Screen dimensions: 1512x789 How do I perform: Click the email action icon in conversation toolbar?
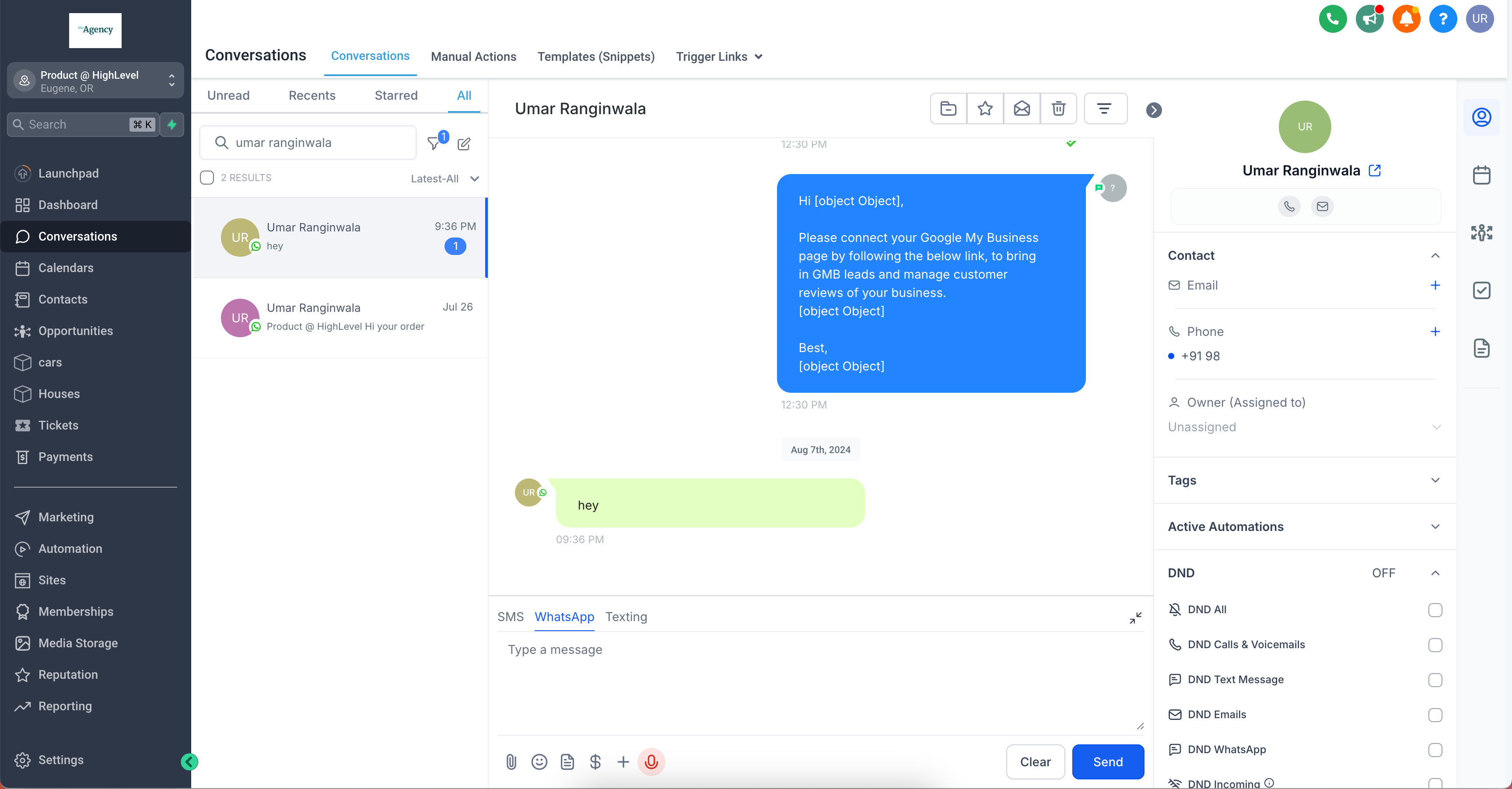(1022, 109)
